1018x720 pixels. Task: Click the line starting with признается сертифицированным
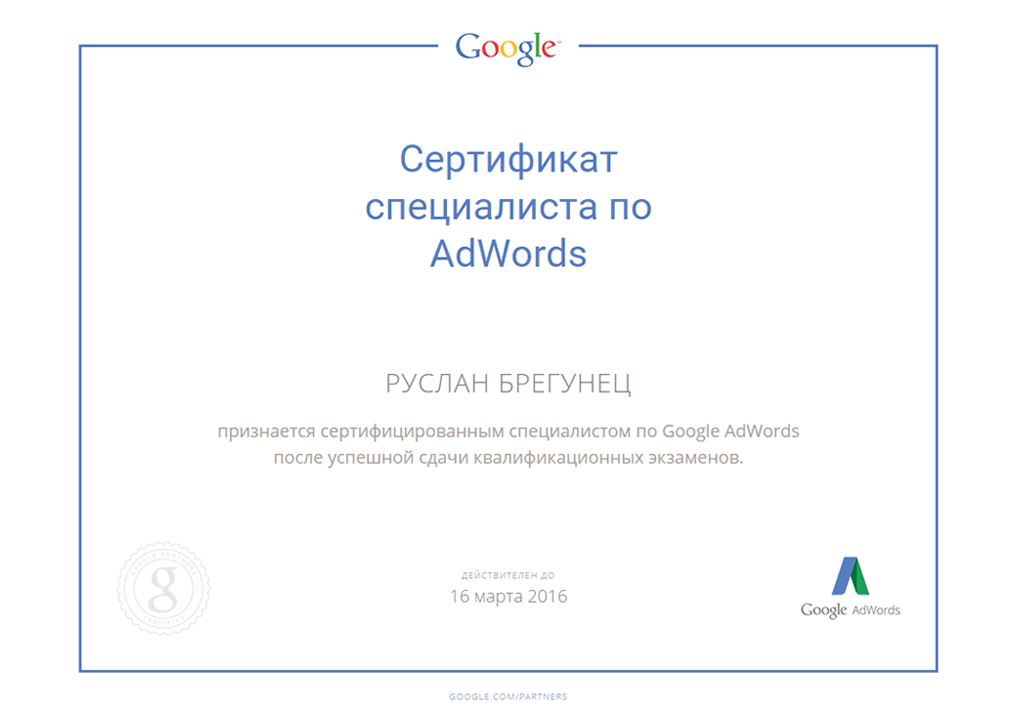(508, 432)
